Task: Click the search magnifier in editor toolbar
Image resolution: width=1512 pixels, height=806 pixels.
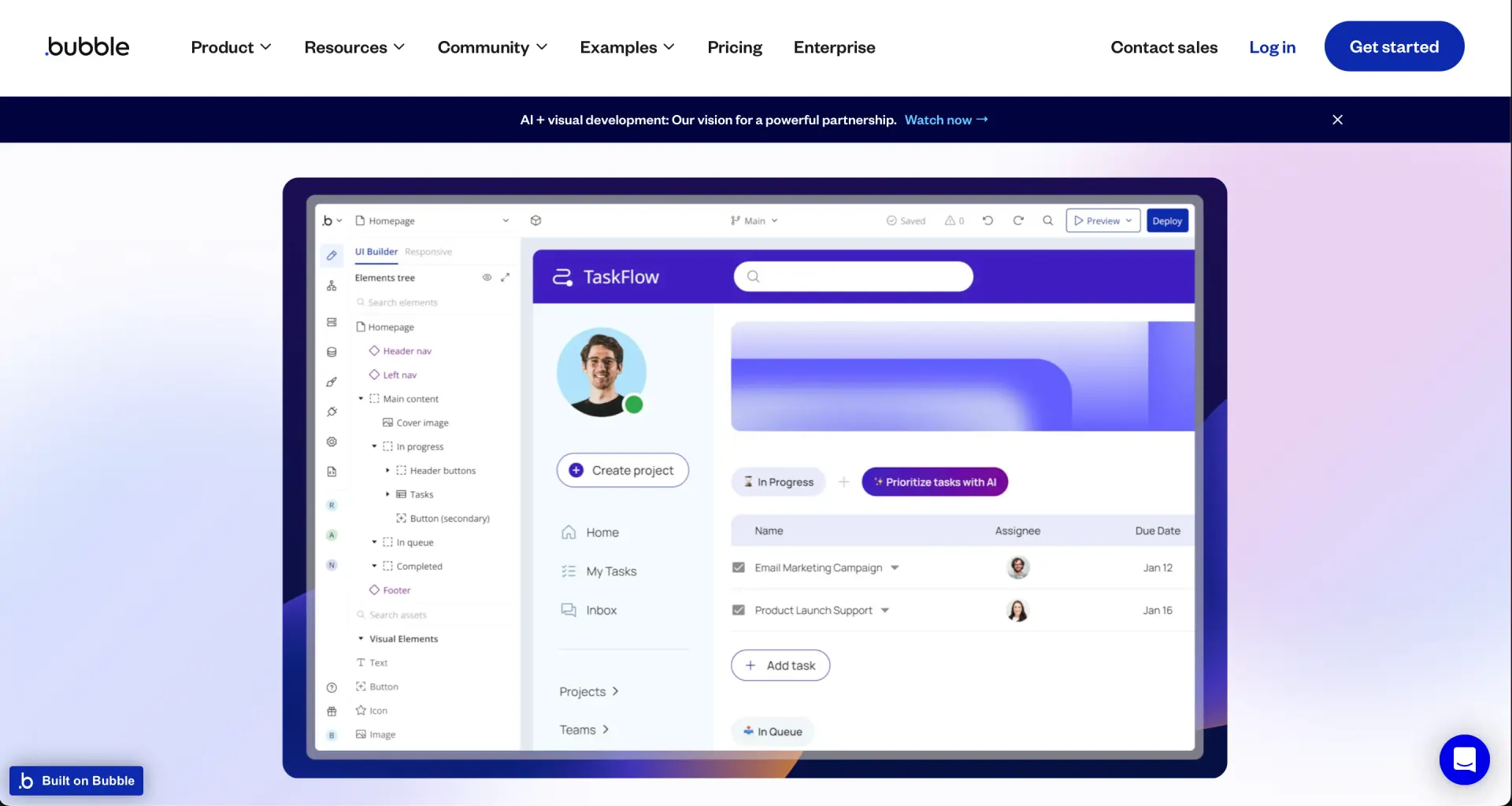Action: pos(1047,220)
